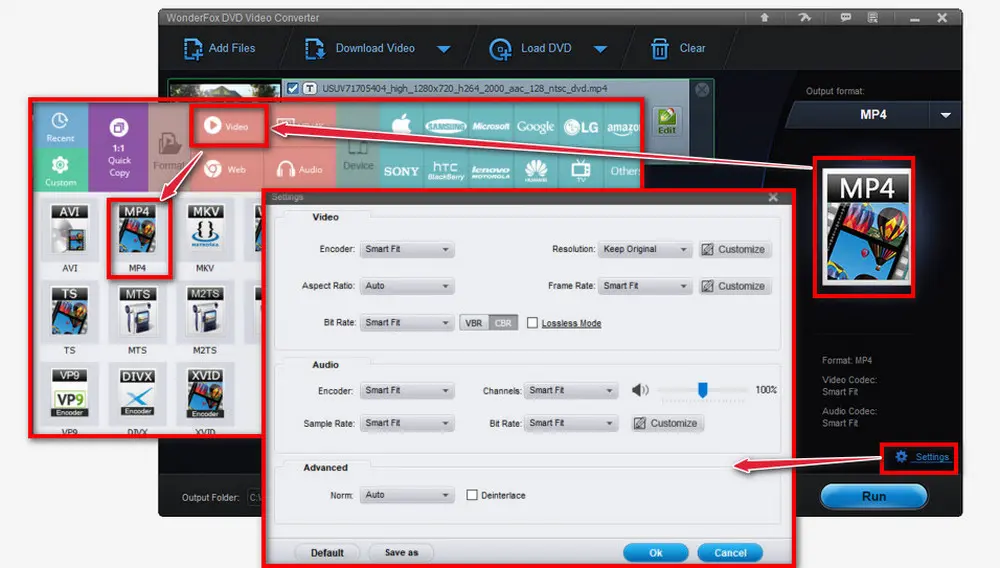
Task: Open the audio Channels dropdown
Action: pyautogui.click(x=572, y=390)
